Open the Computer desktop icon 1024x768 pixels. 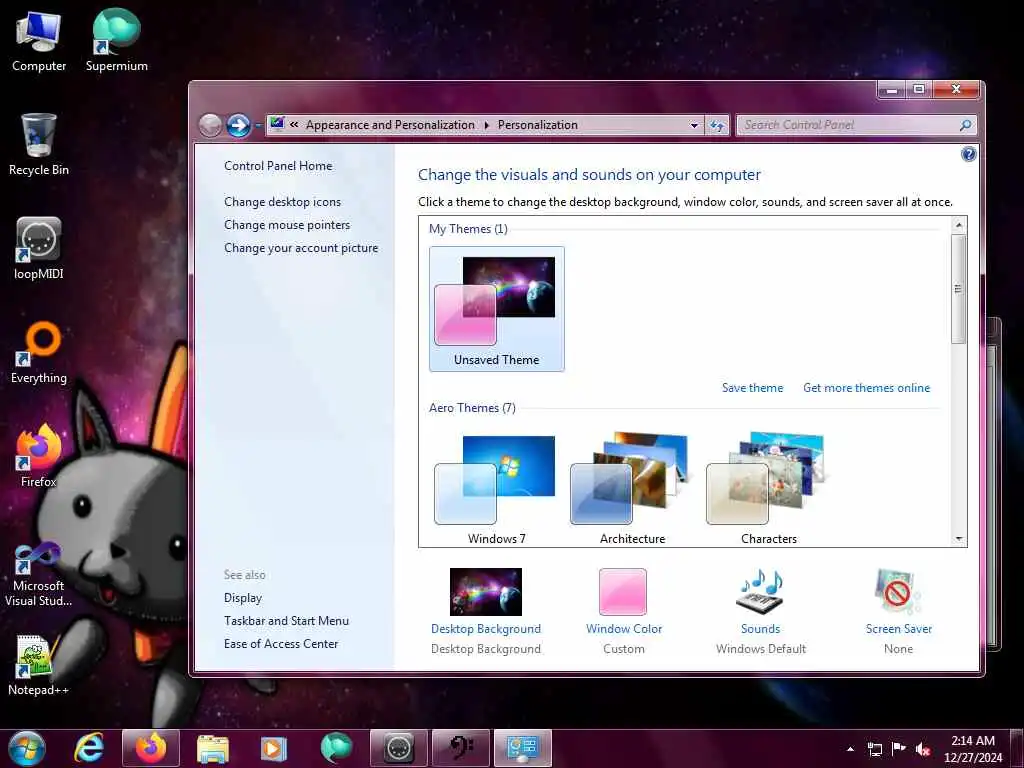(39, 41)
